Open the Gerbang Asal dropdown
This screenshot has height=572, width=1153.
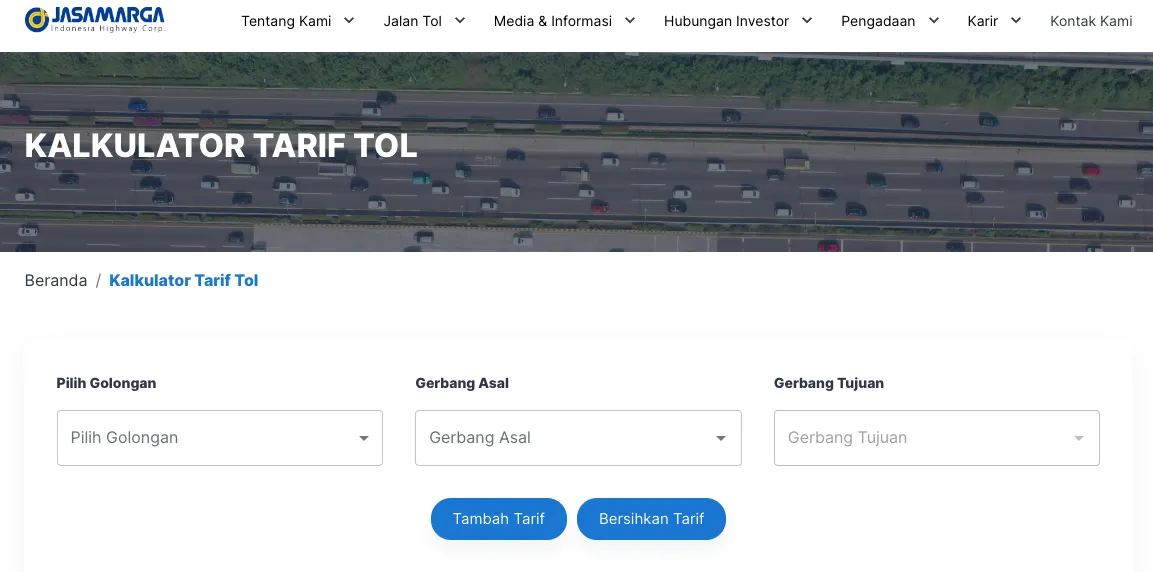(x=578, y=438)
